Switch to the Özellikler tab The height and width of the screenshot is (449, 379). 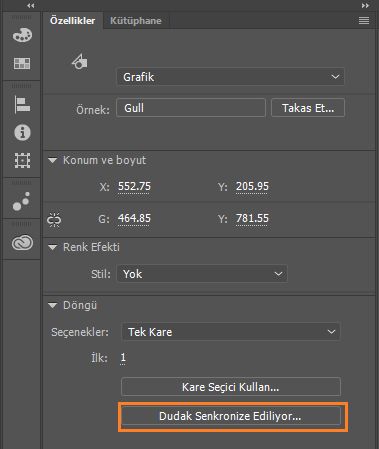pyautogui.click(x=72, y=21)
